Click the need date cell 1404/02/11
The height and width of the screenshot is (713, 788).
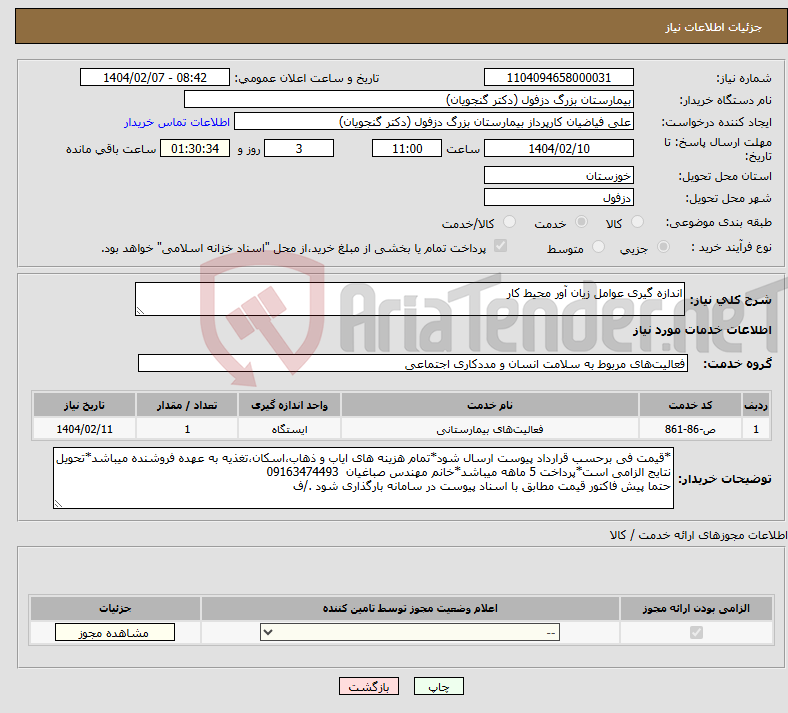click(84, 429)
